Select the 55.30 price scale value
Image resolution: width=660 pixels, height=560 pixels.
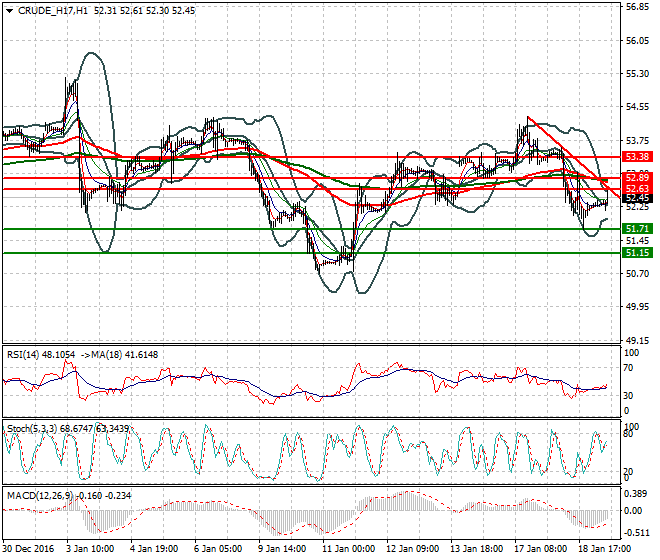click(x=637, y=74)
